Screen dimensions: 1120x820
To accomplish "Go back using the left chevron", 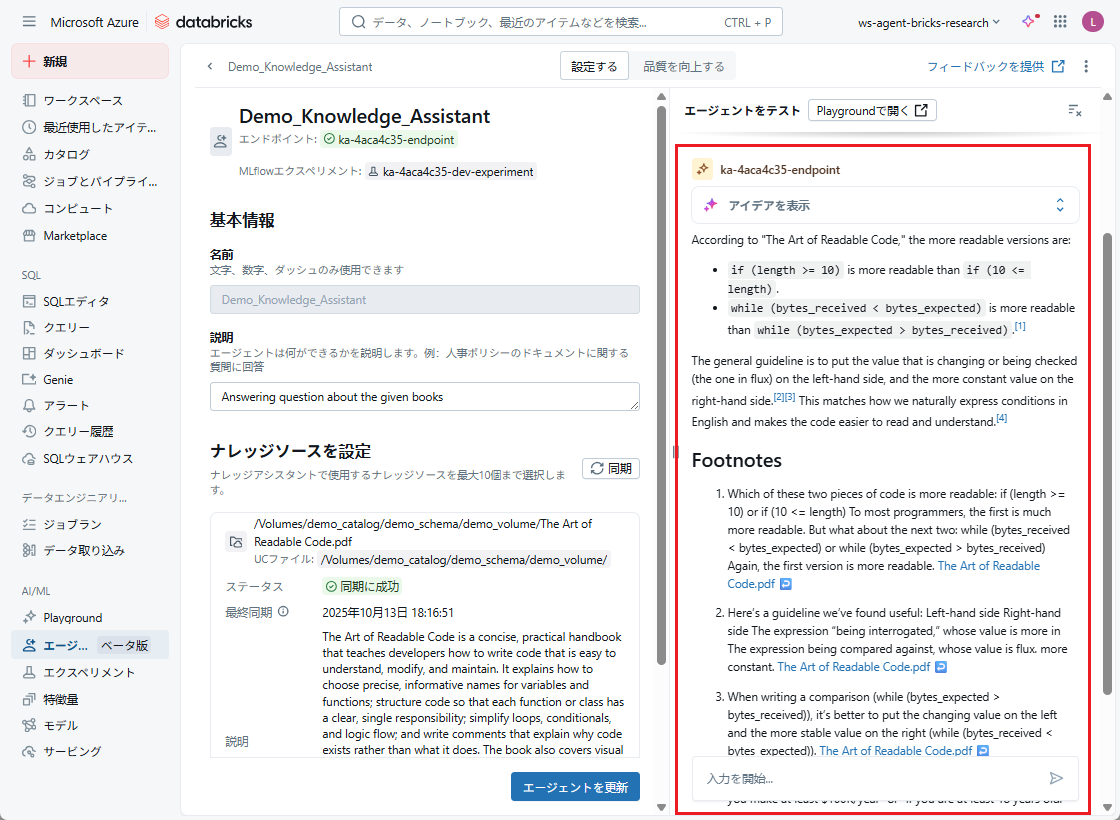I will click(210, 67).
